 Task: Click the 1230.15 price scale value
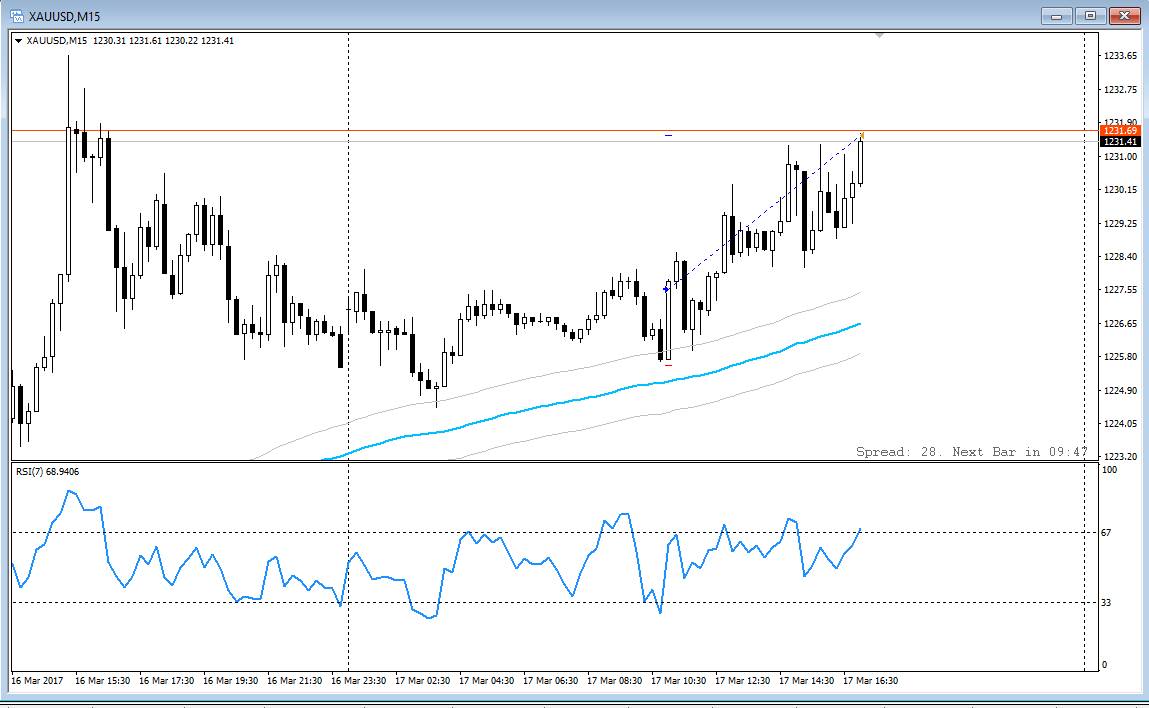(x=1120, y=190)
